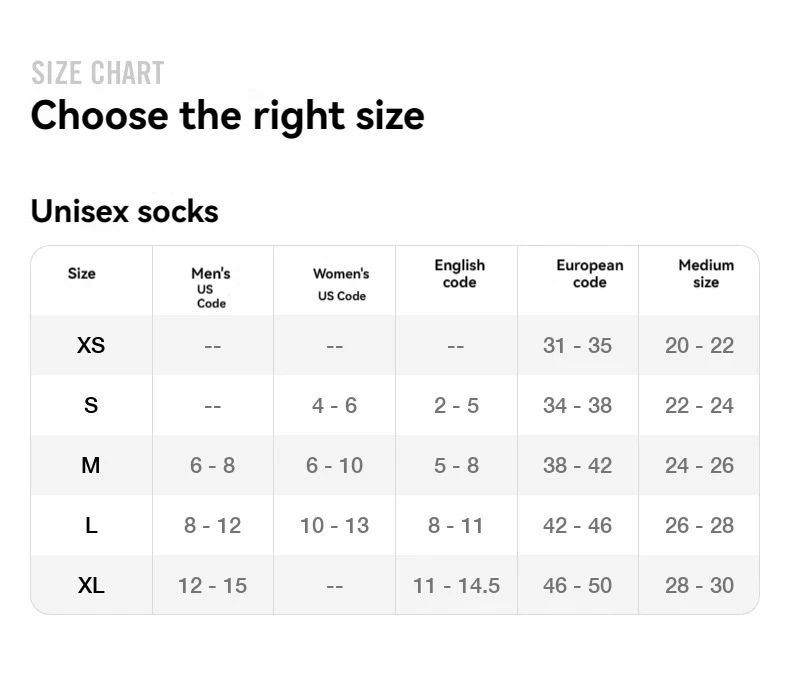Select the XL size row label
The width and height of the screenshot is (790, 675).
click(x=91, y=586)
